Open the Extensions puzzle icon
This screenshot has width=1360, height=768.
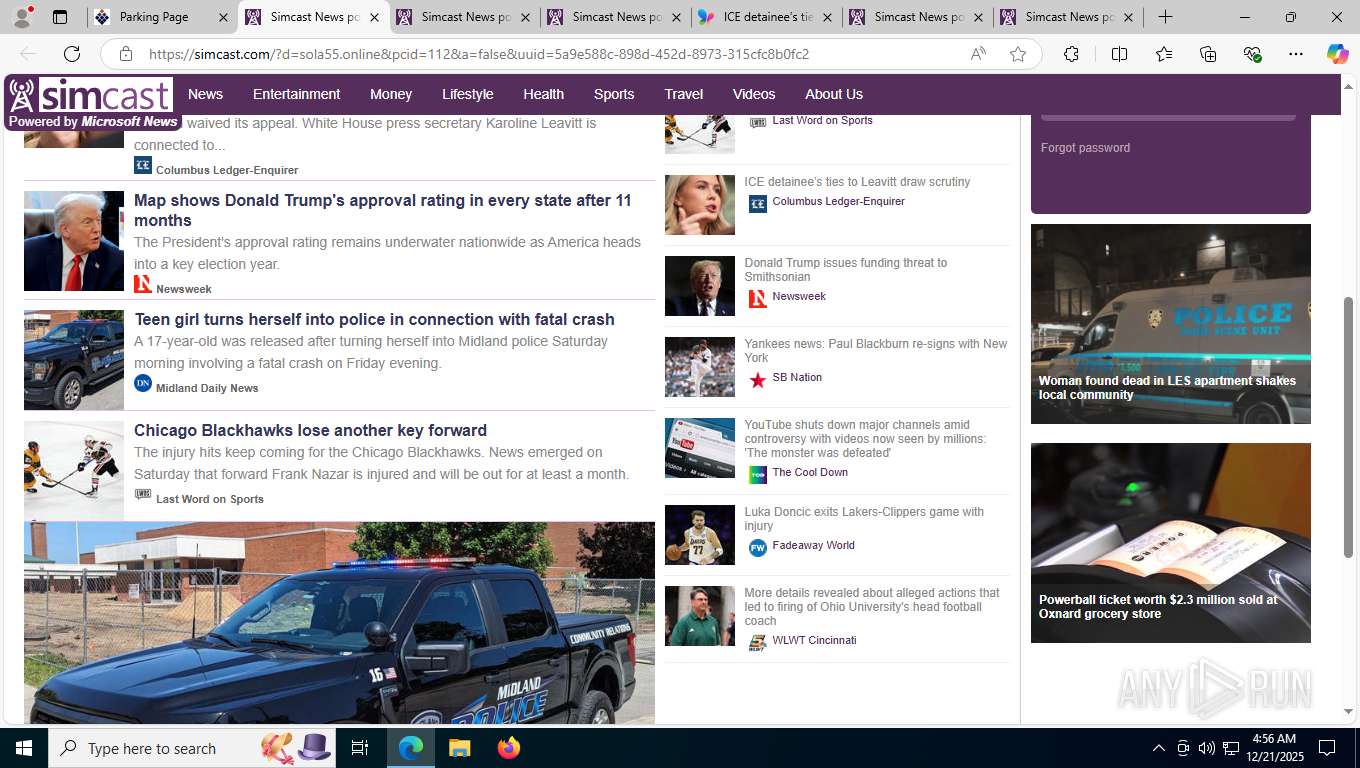click(1071, 54)
